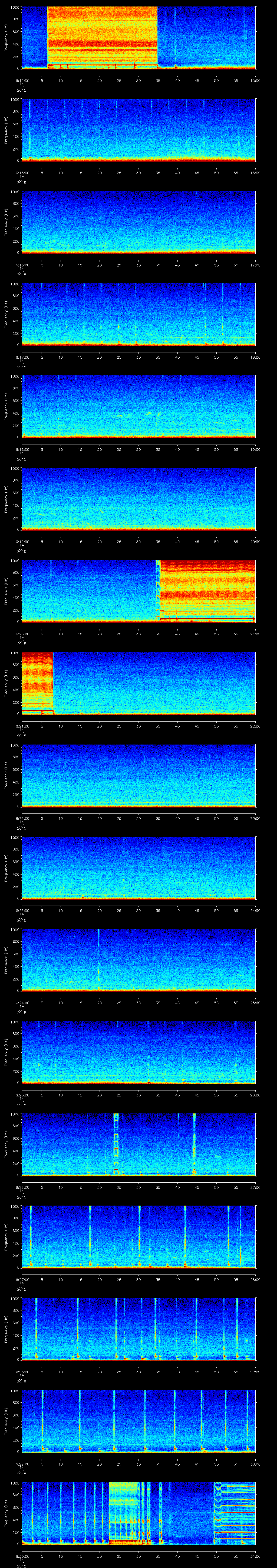
Task: Open the spectrogram panel starting at 6:16:00
Action: [138, 222]
